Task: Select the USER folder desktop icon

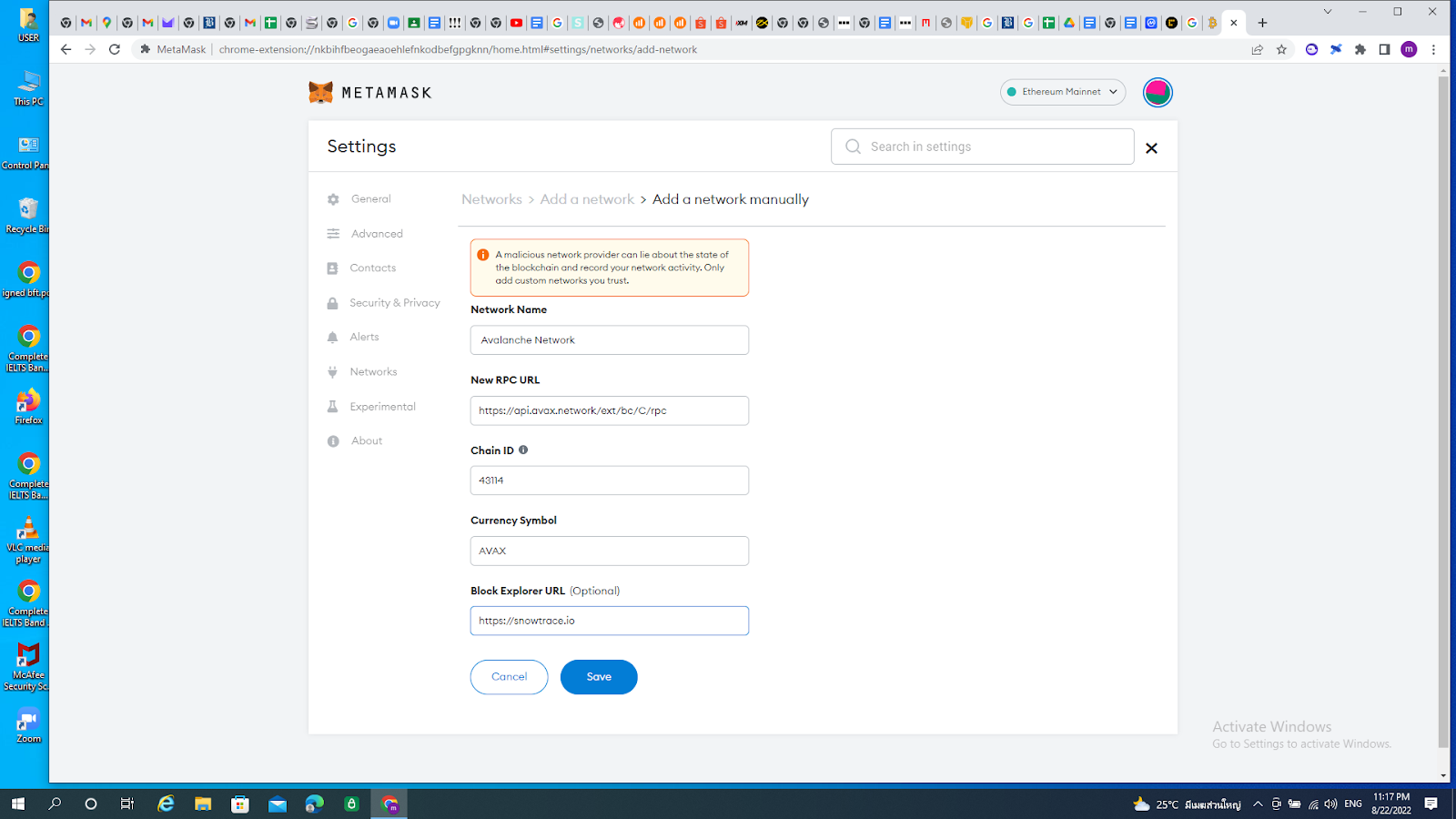Action: (28, 25)
